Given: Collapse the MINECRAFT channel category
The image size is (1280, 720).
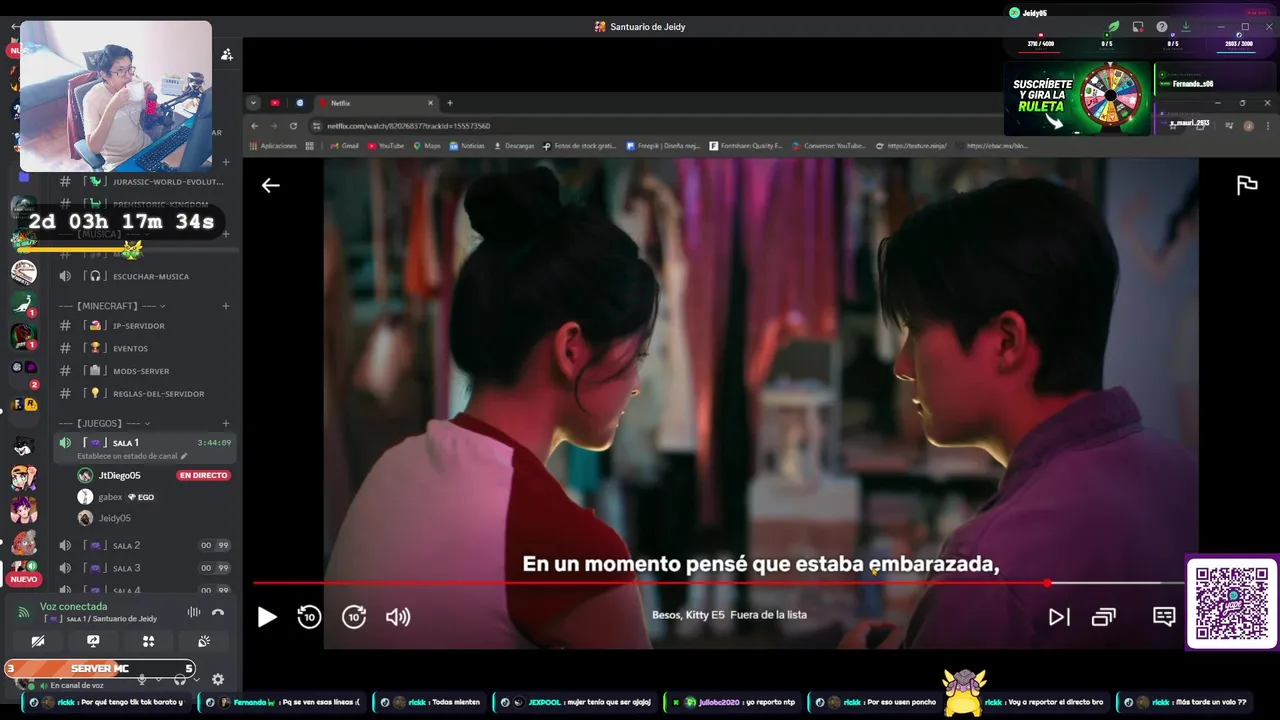Looking at the screenshot, I should click(112, 306).
